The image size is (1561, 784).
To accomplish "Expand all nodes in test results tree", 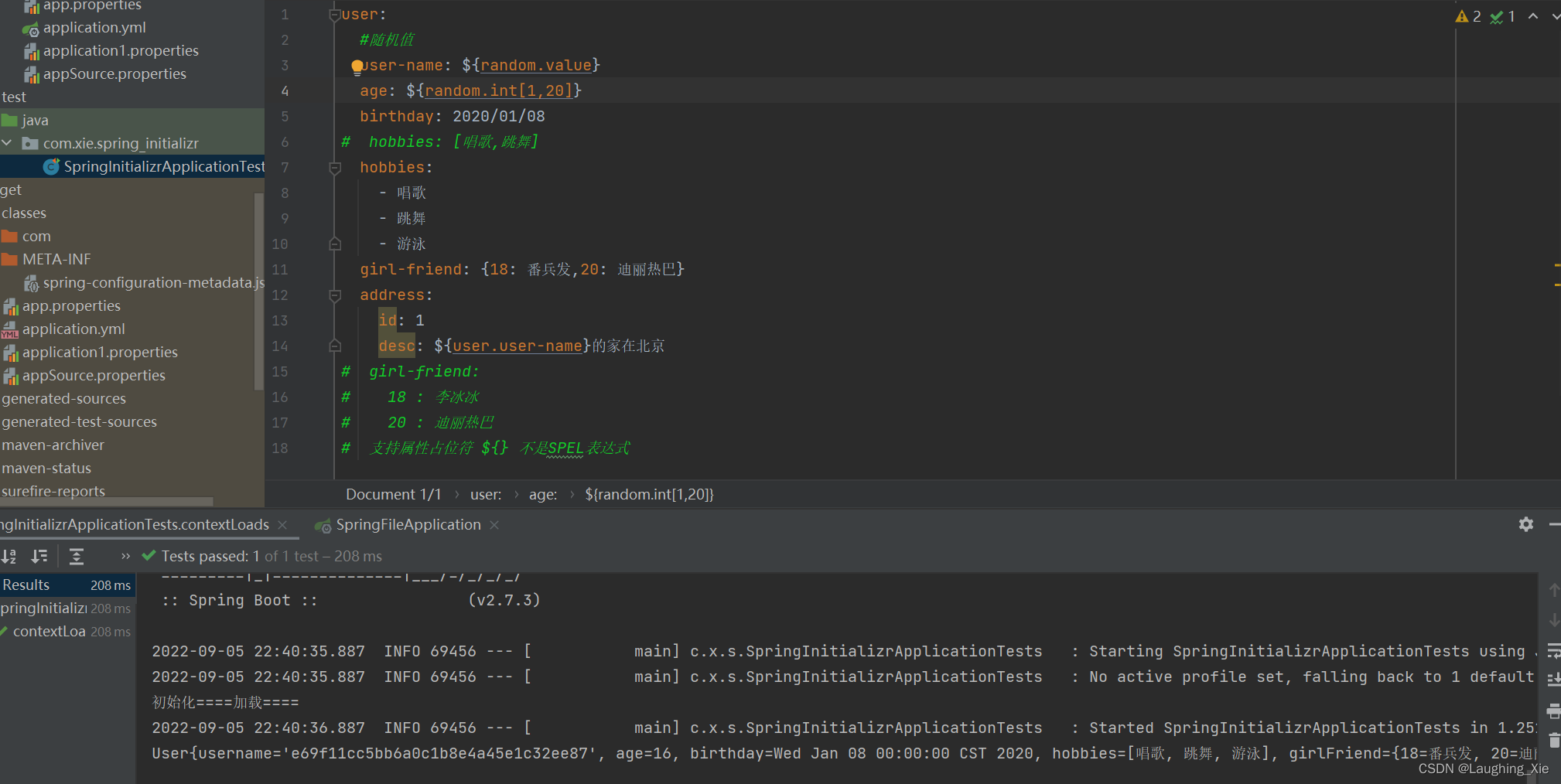I will click(x=76, y=556).
